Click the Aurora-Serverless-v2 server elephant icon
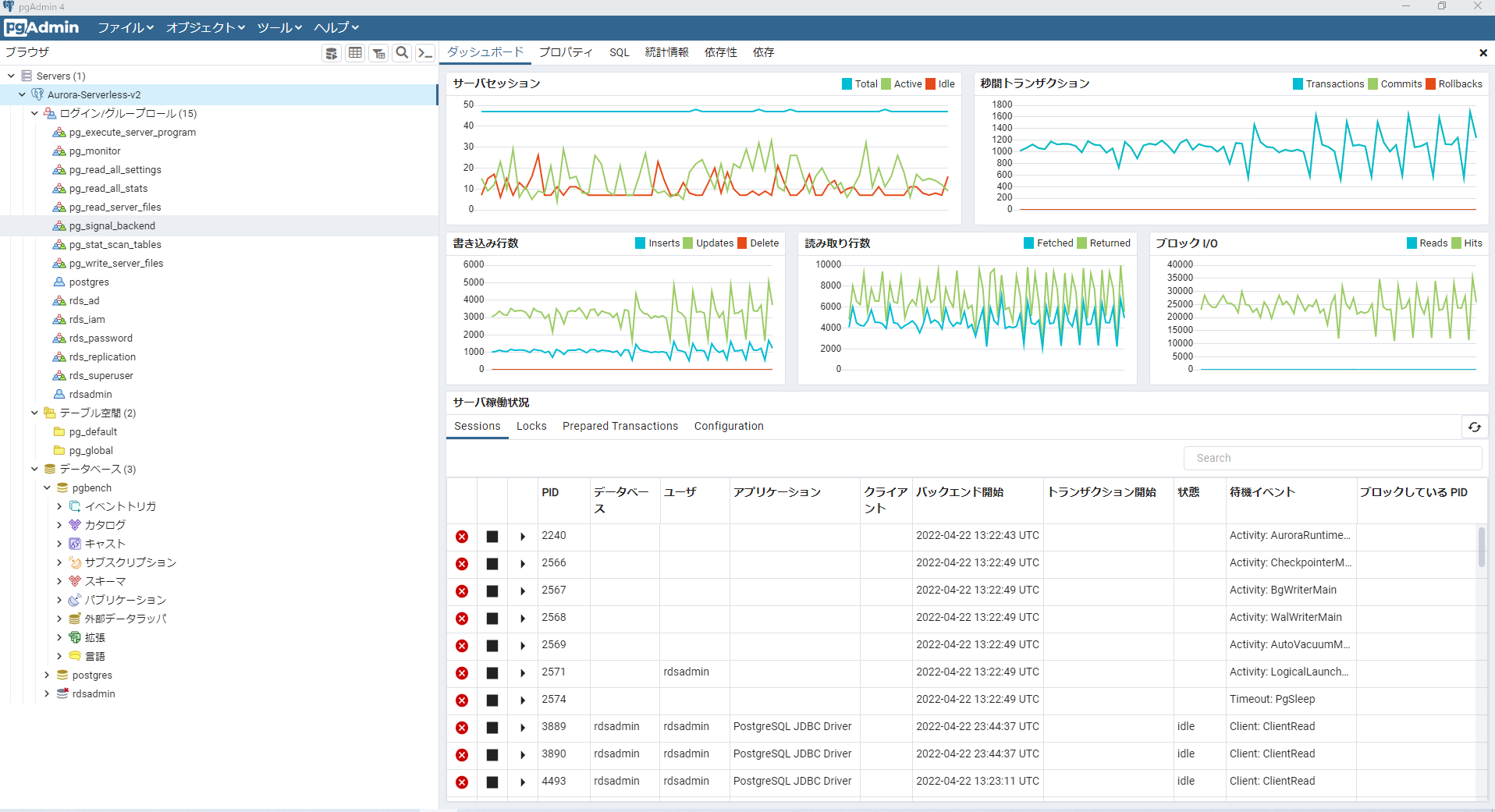This screenshot has width=1495, height=812. (x=37, y=95)
